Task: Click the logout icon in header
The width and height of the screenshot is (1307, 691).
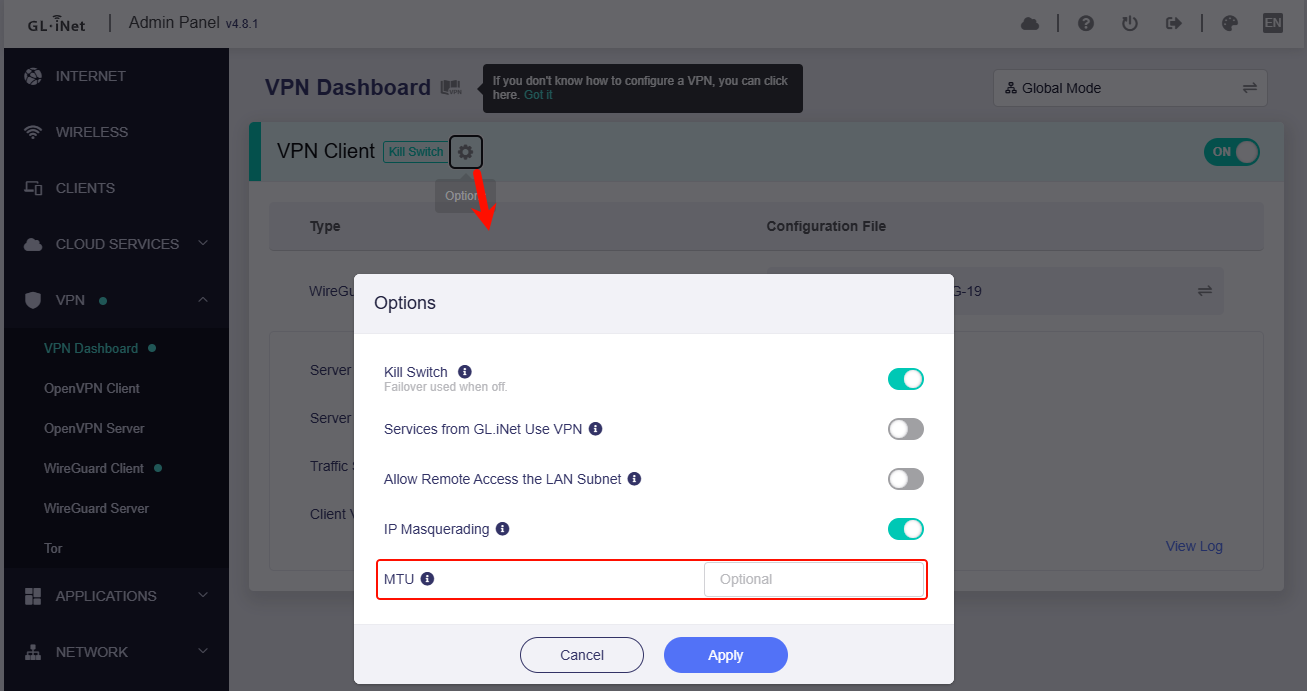Action: [x=1174, y=23]
